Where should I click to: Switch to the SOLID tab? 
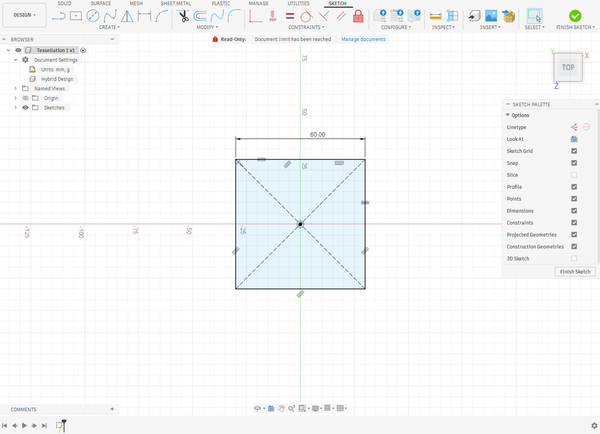click(64, 3)
